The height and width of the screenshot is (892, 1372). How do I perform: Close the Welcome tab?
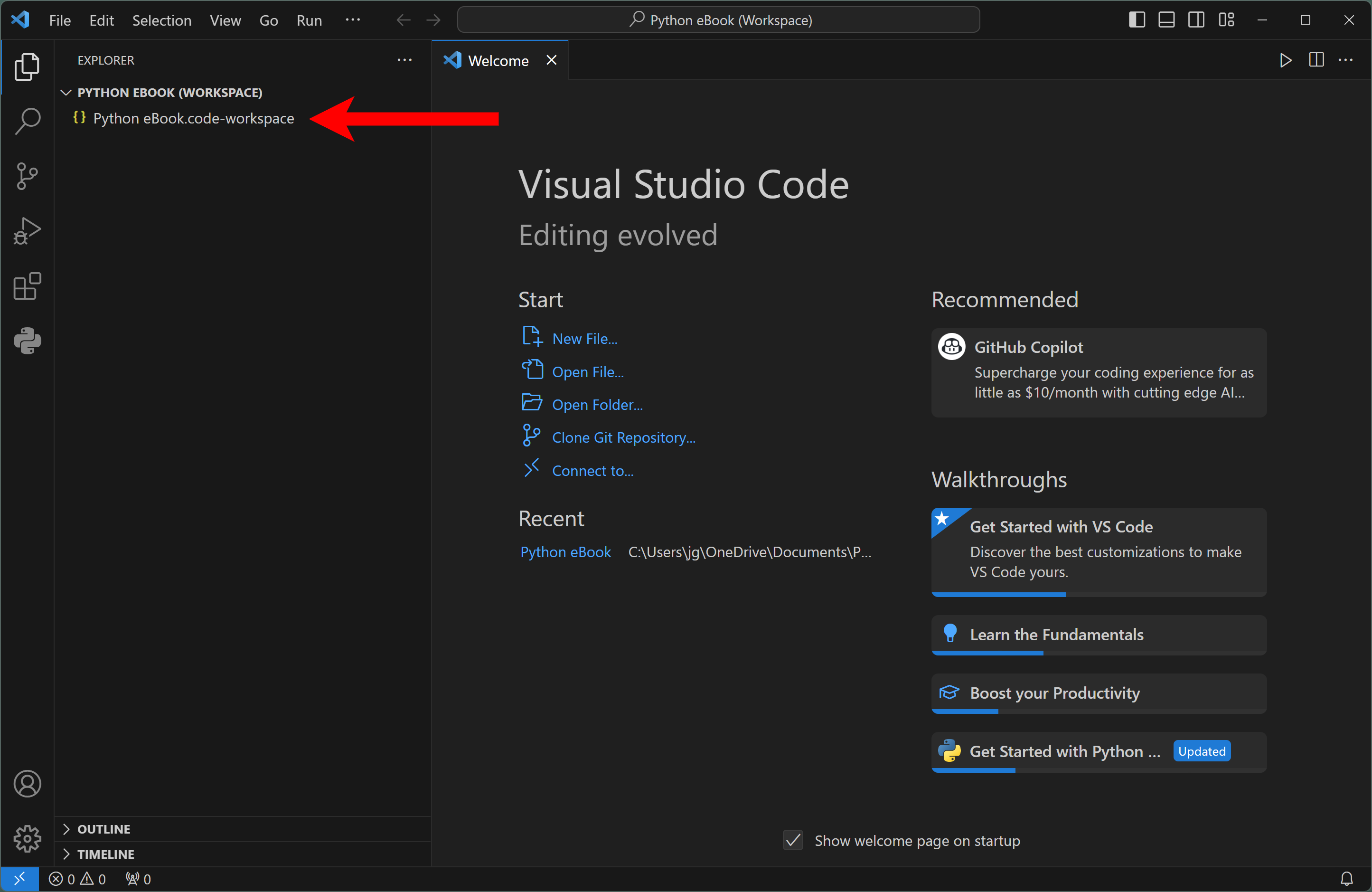click(552, 60)
